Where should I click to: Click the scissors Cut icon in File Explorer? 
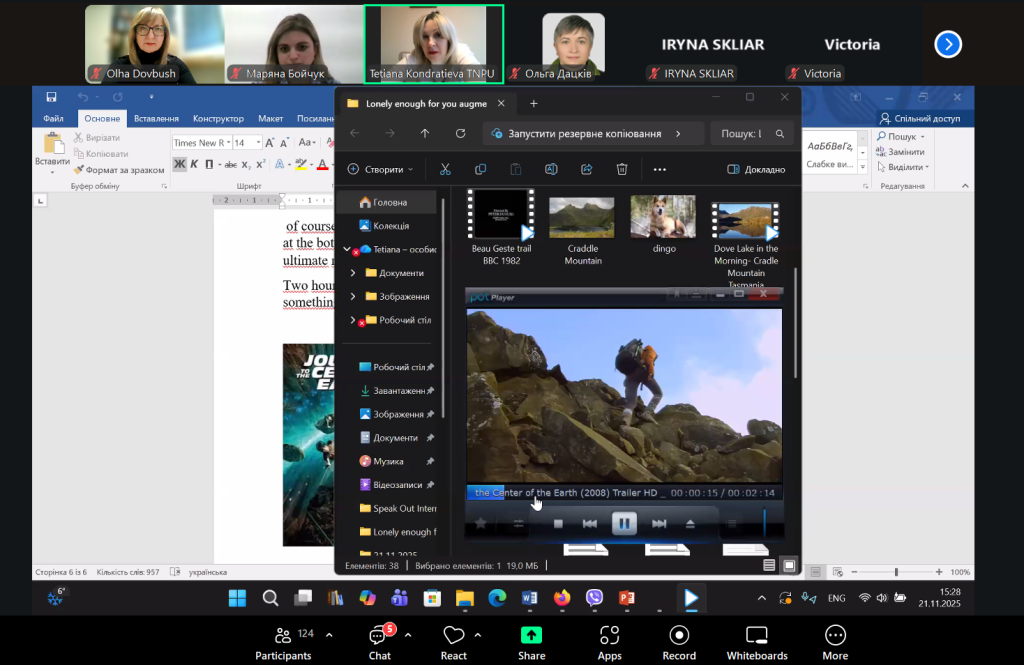point(446,170)
